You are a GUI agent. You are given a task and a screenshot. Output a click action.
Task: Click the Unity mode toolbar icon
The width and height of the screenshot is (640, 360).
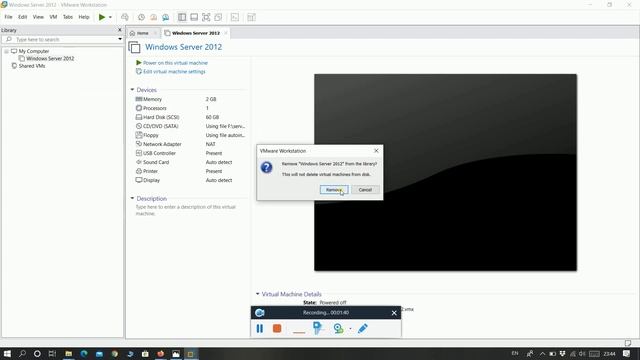click(x=218, y=17)
